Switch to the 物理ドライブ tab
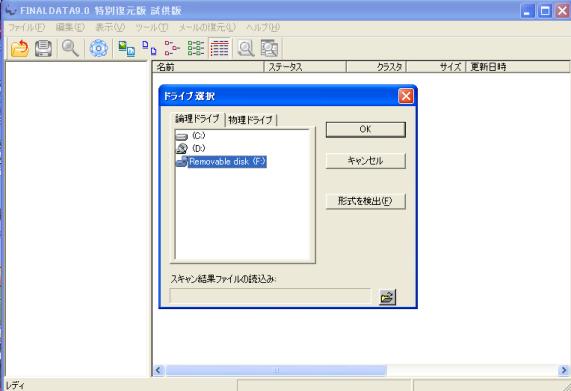 pyautogui.click(x=251, y=120)
